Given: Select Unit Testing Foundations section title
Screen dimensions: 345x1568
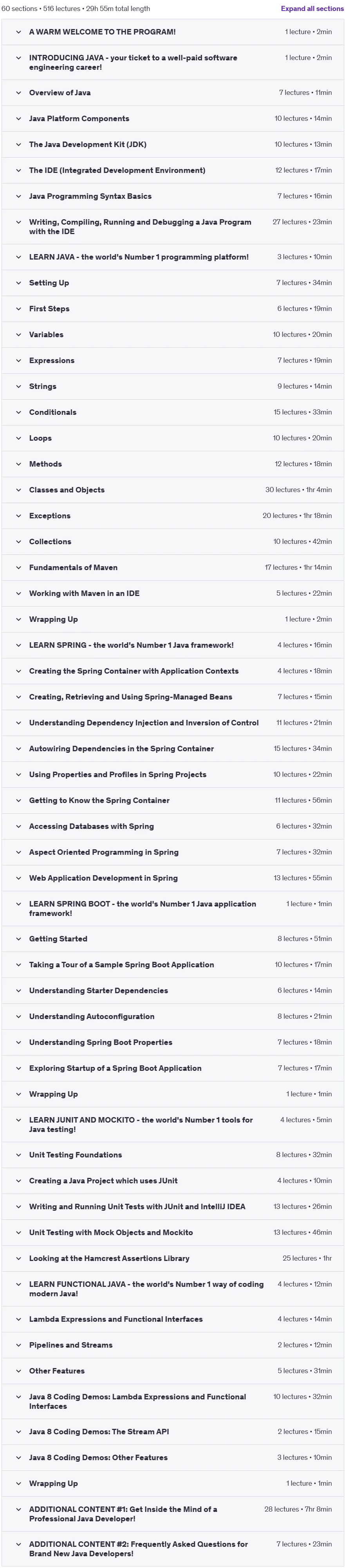Looking at the screenshot, I should click(75, 1155).
